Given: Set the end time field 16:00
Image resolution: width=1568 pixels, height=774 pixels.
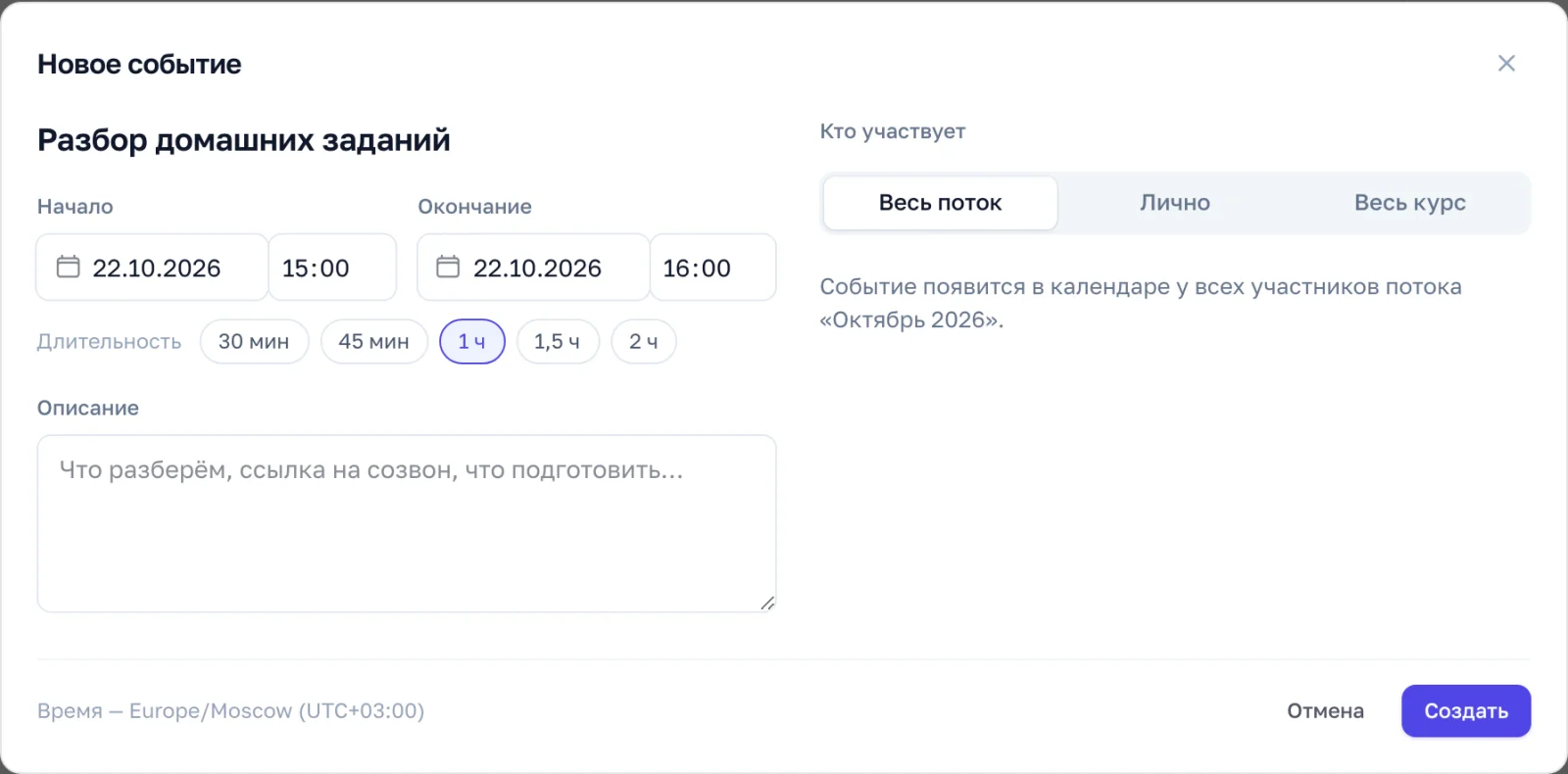Looking at the screenshot, I should (x=712, y=267).
